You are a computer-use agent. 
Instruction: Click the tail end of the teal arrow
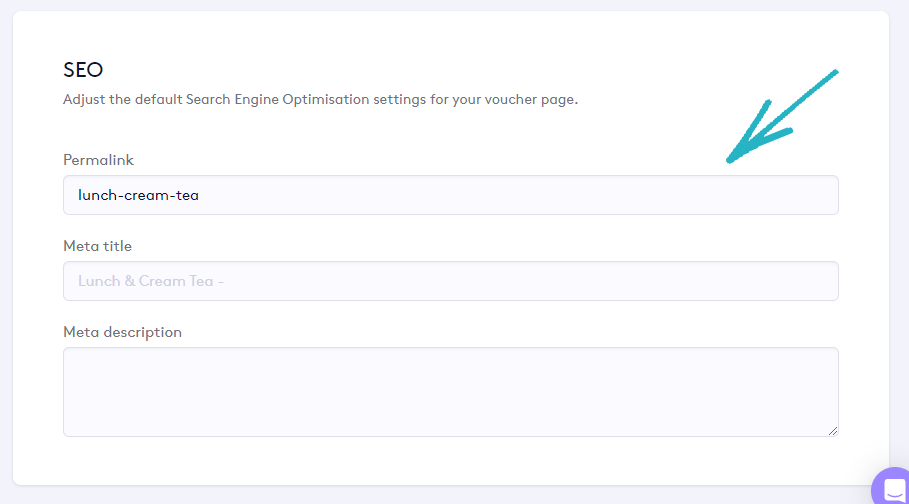[x=833, y=73]
